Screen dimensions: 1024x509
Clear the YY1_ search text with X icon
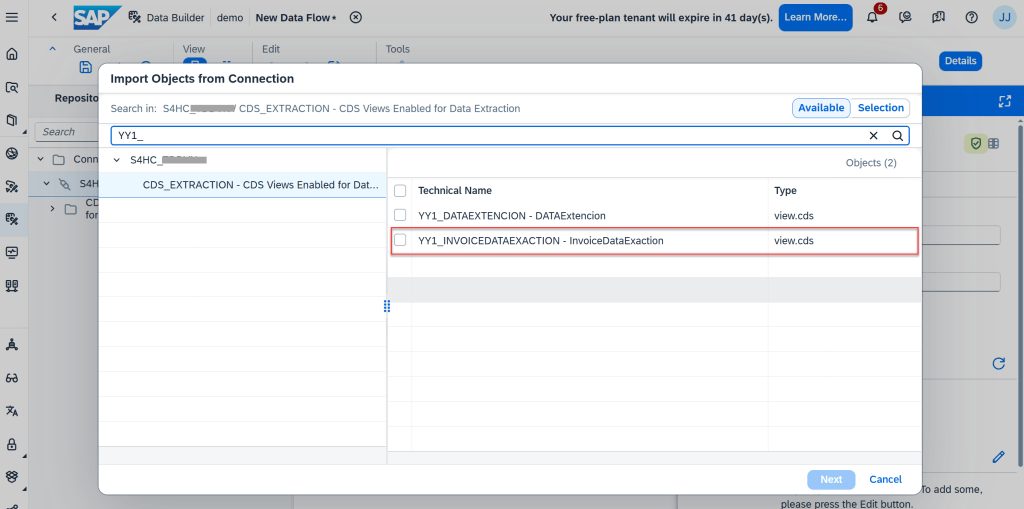click(x=873, y=136)
